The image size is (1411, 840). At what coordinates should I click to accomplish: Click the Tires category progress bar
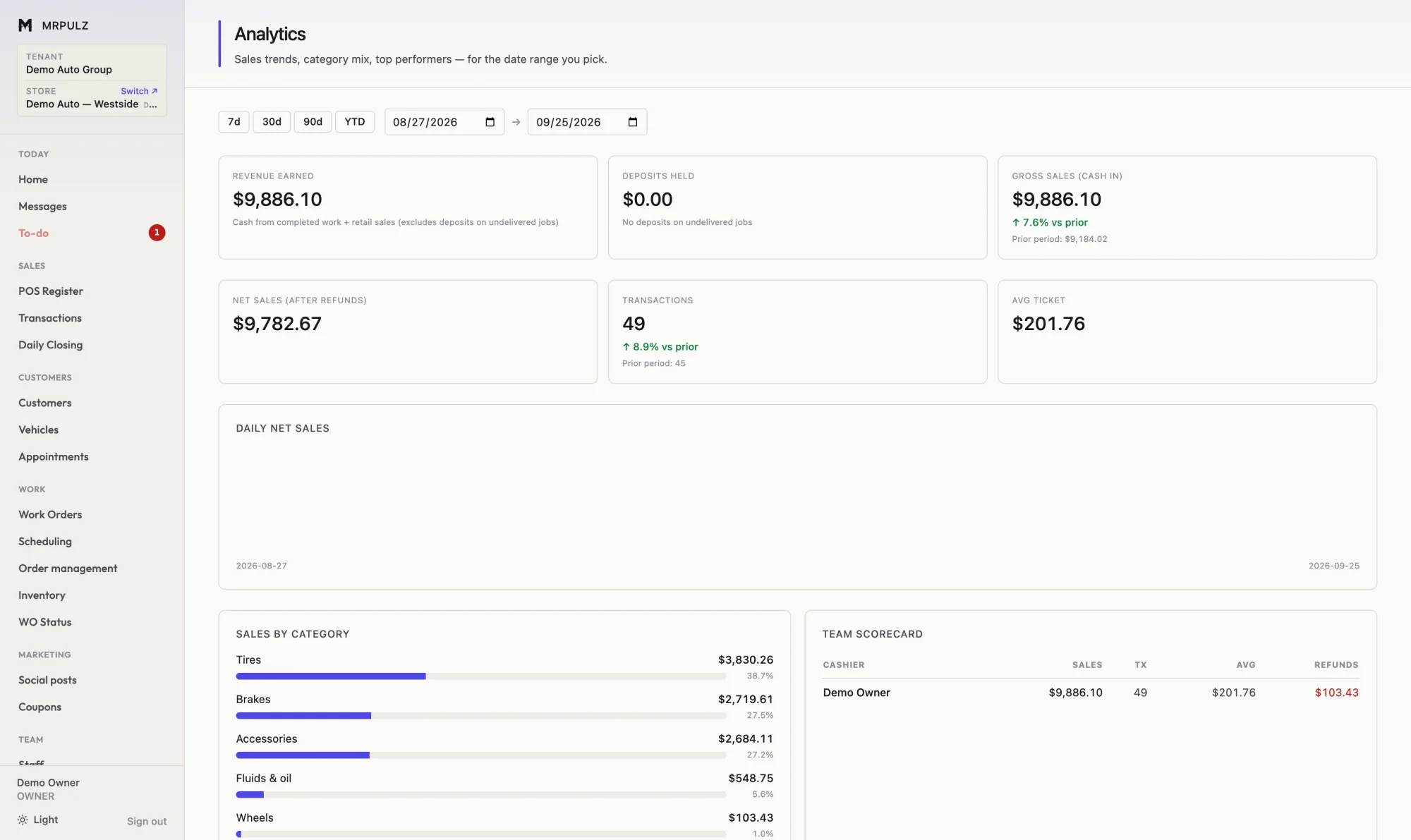coord(481,676)
